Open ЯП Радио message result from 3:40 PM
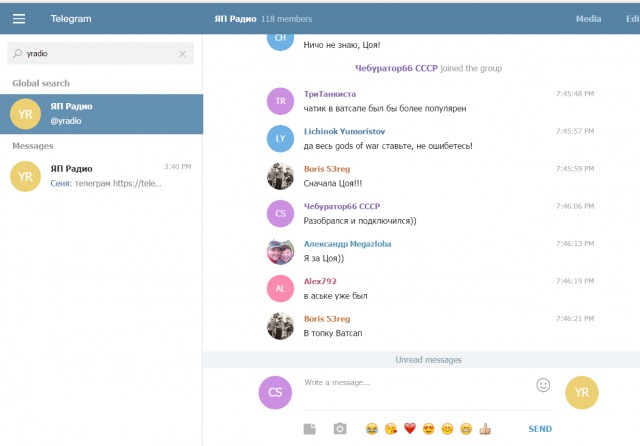The height and width of the screenshot is (446, 640). [x=101, y=176]
